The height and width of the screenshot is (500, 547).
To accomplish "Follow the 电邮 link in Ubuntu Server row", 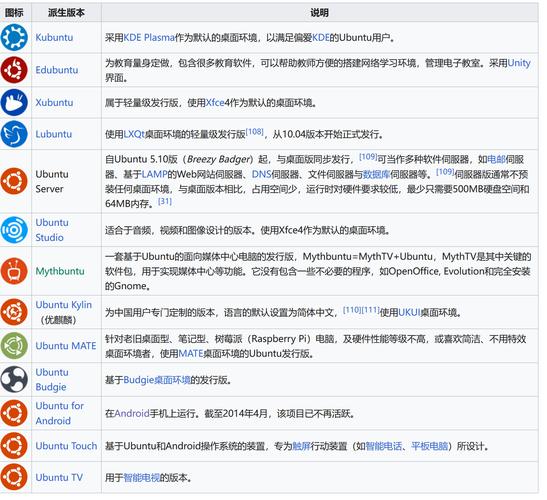I will click(x=496, y=159).
